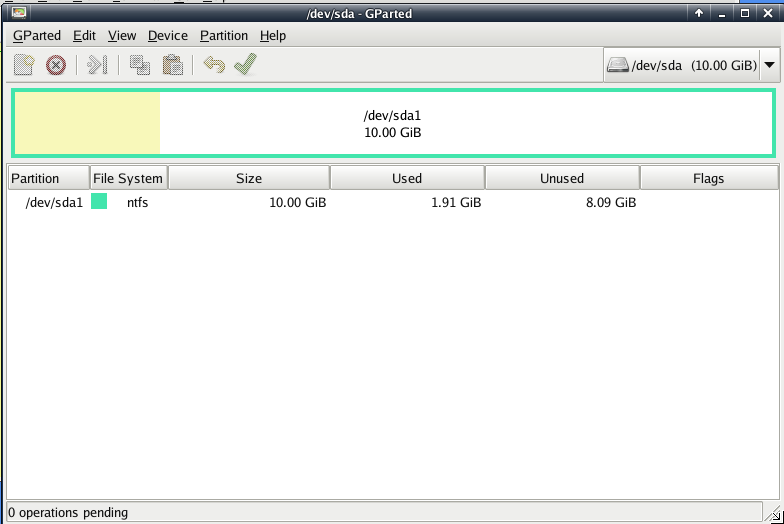This screenshot has width=784, height=524.
Task: Open the GParted menu
Action: pos(37,35)
